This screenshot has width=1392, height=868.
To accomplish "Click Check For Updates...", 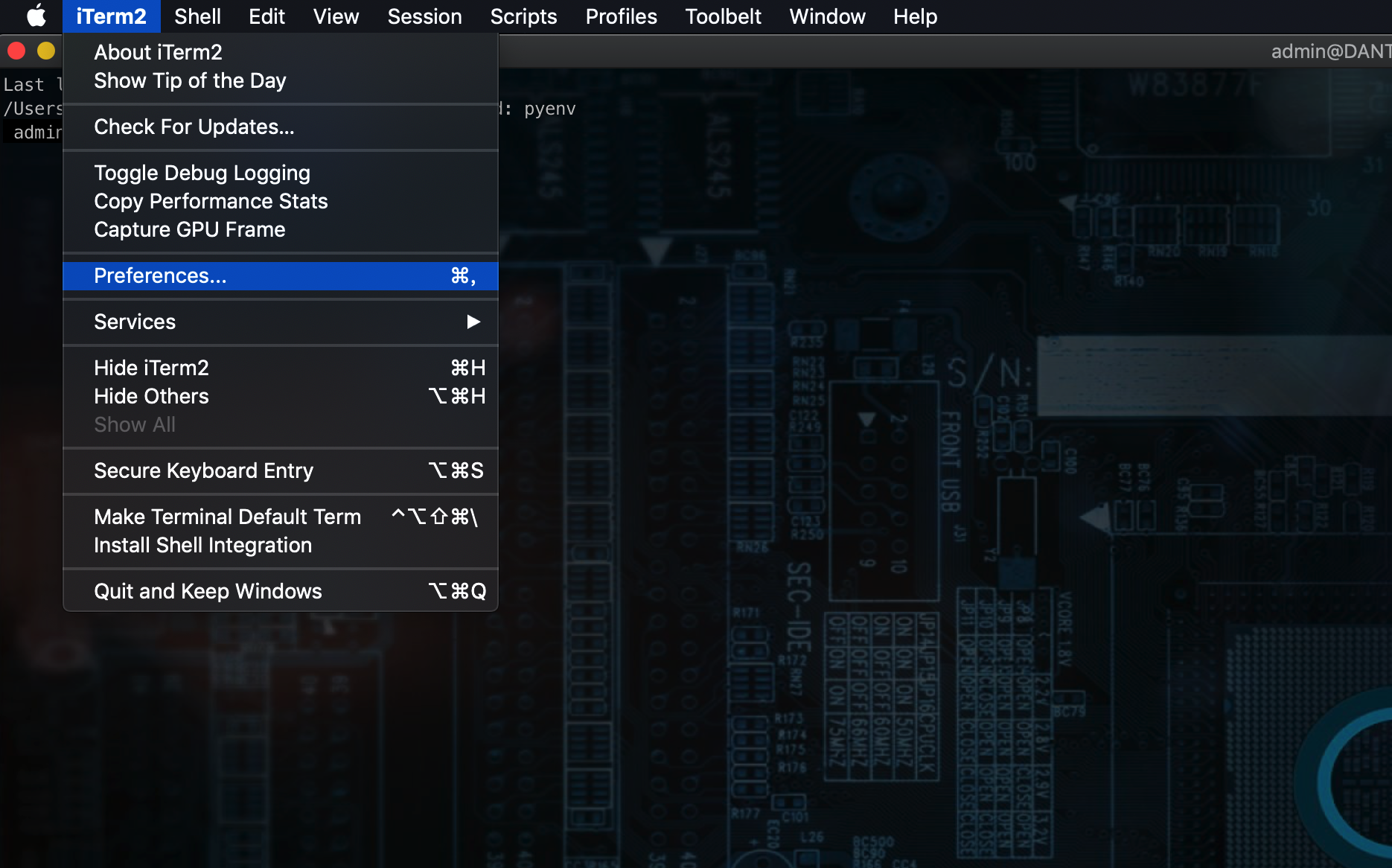I will pos(281,127).
